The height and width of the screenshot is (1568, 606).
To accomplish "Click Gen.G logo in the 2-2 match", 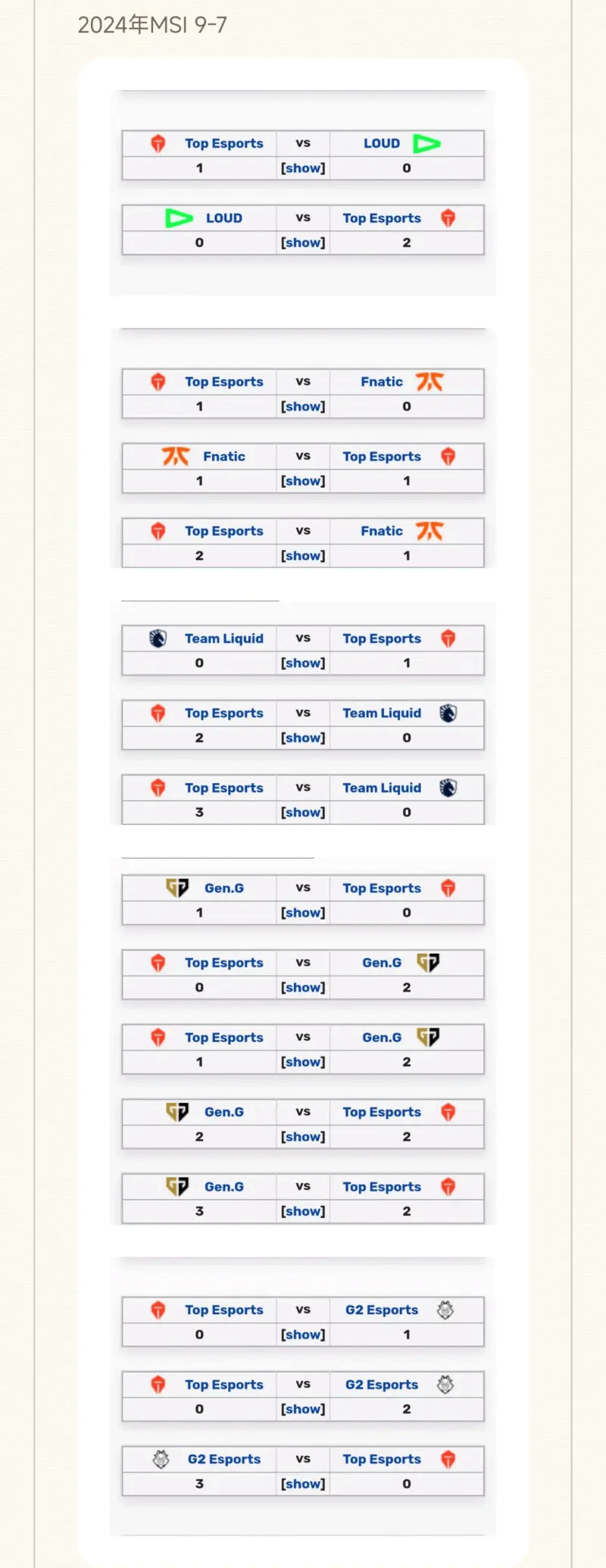I will 177,1112.
